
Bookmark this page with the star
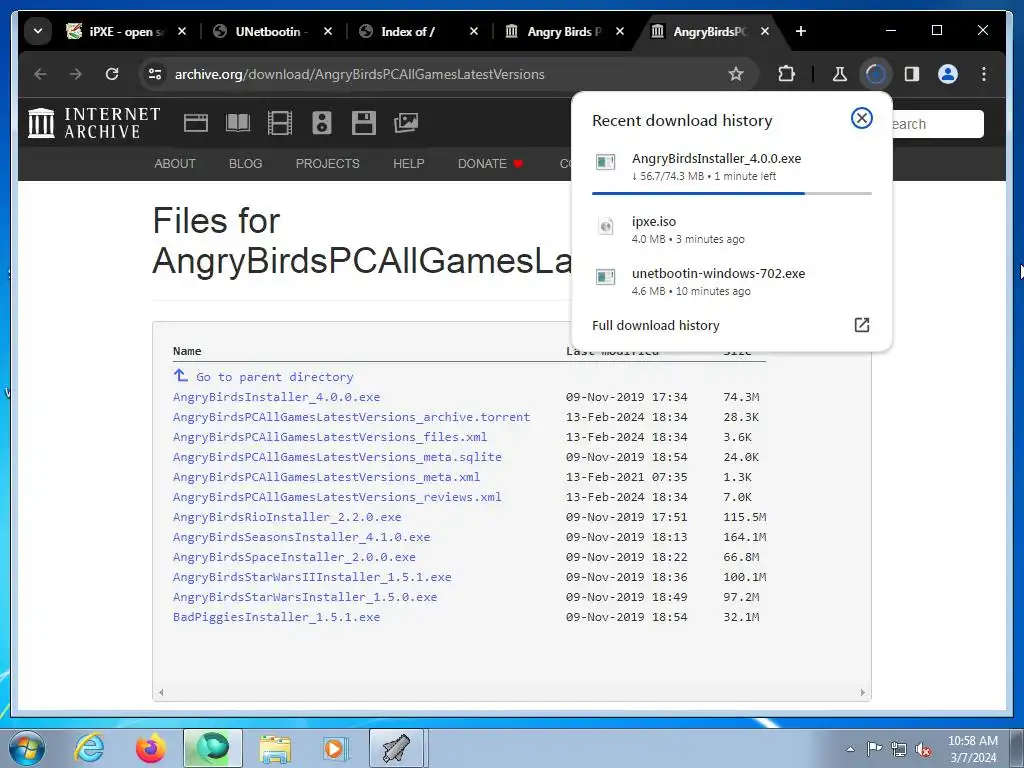point(736,74)
